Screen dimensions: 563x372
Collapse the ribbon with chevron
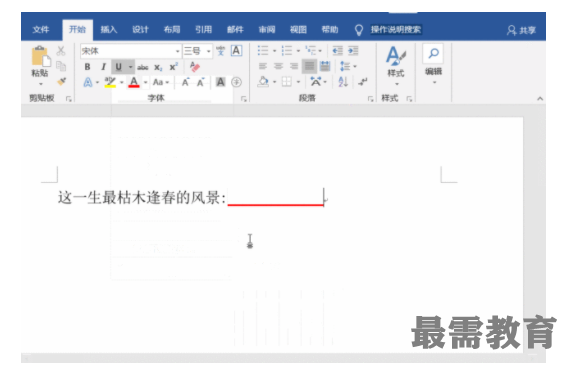(540, 98)
